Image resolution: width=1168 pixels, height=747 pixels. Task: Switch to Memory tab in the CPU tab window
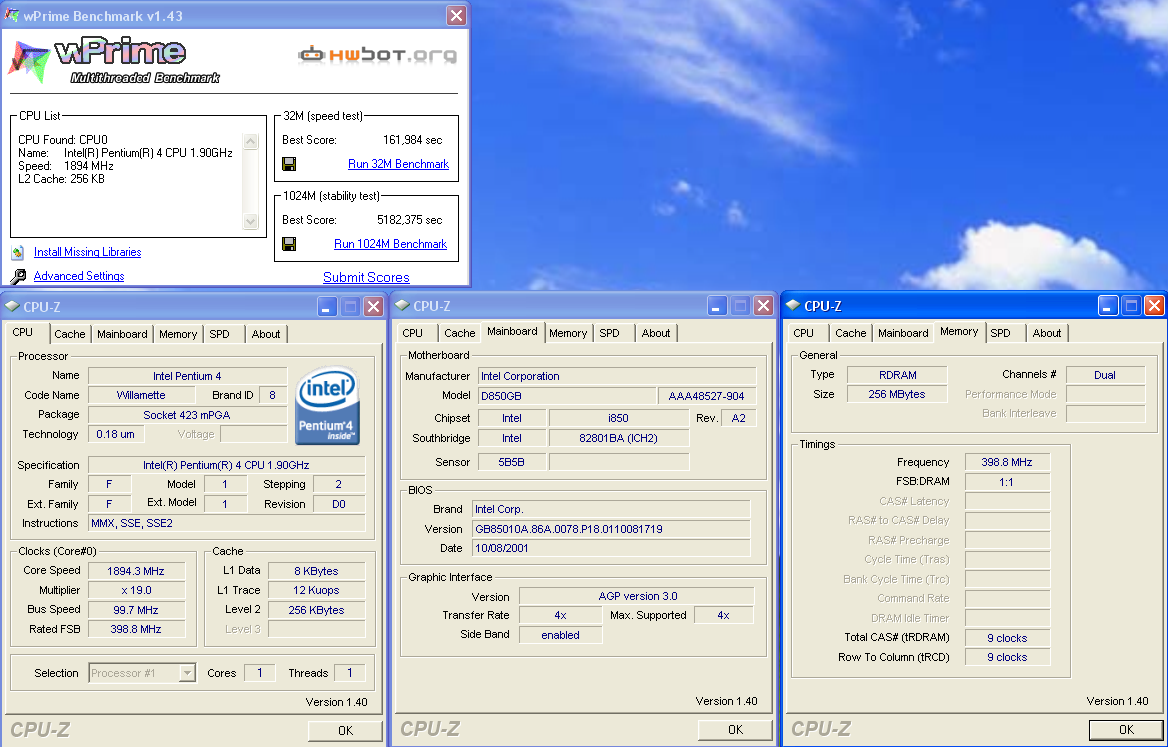[178, 334]
